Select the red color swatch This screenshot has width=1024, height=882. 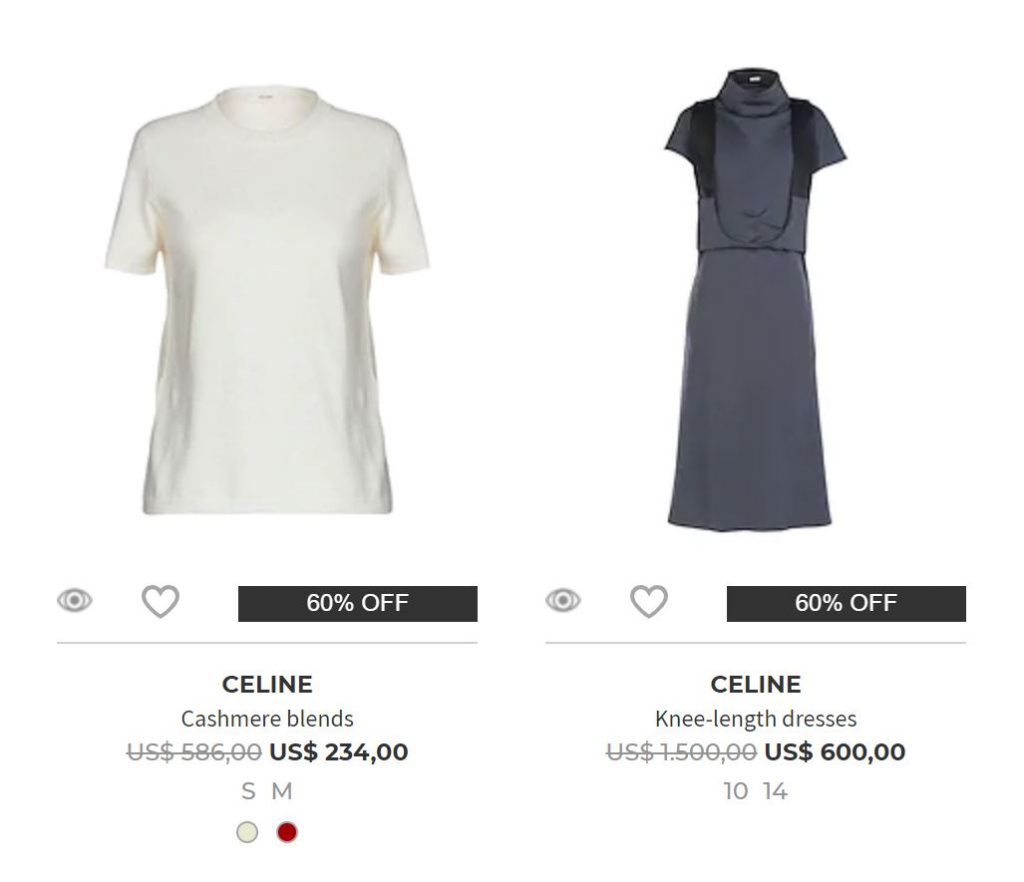point(287,832)
